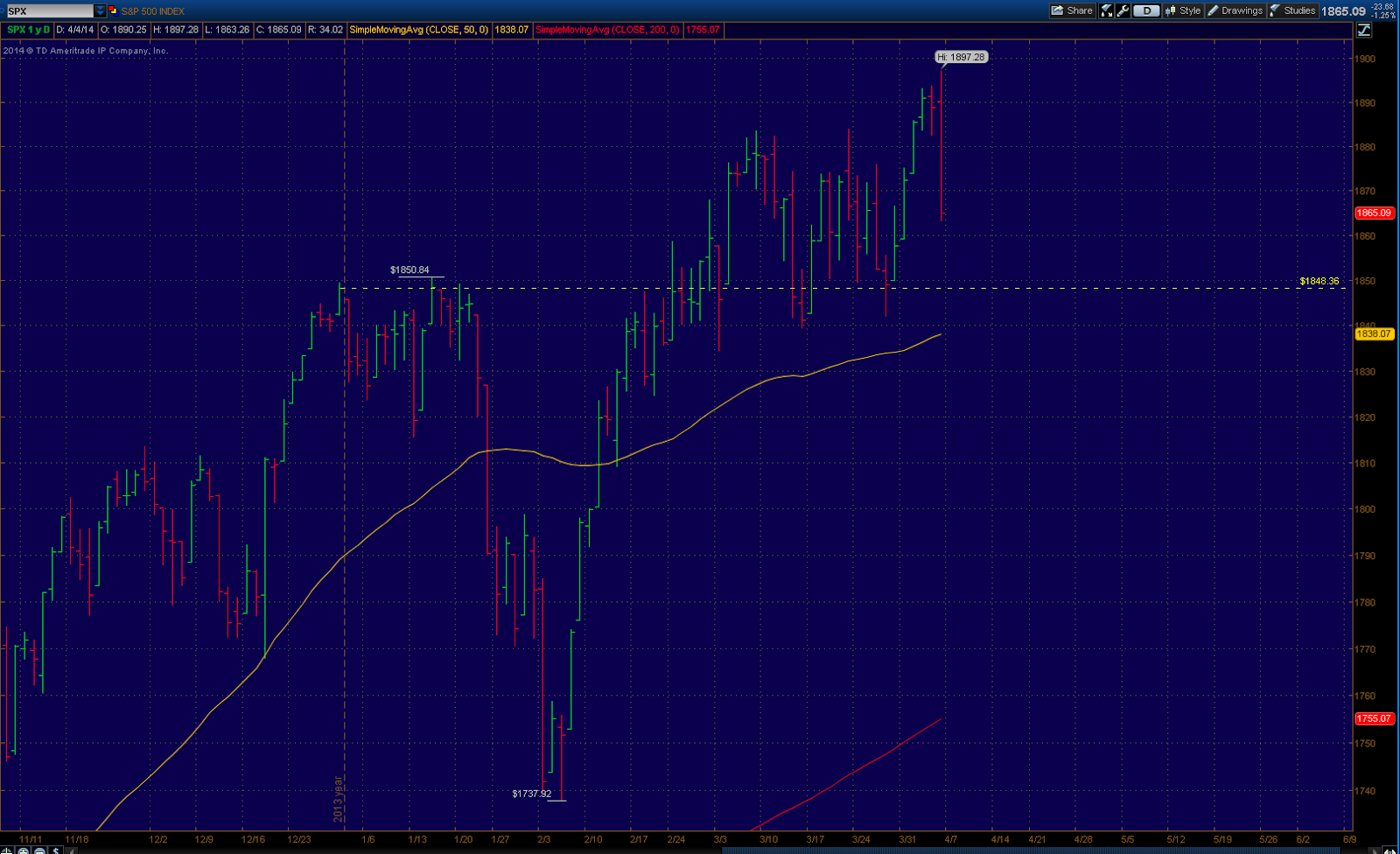Click the red 1755.07 tag on the price axis

point(1374,718)
